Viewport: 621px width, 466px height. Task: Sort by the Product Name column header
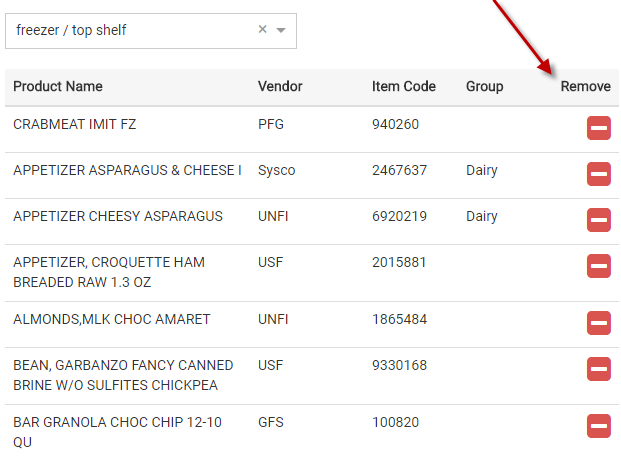pyautogui.click(x=58, y=87)
